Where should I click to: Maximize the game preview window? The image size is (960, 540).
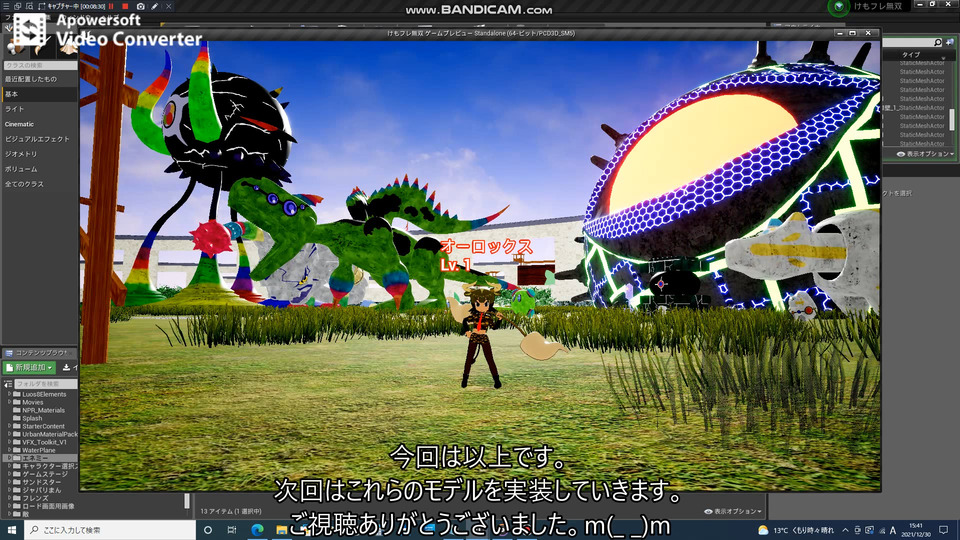[853, 33]
